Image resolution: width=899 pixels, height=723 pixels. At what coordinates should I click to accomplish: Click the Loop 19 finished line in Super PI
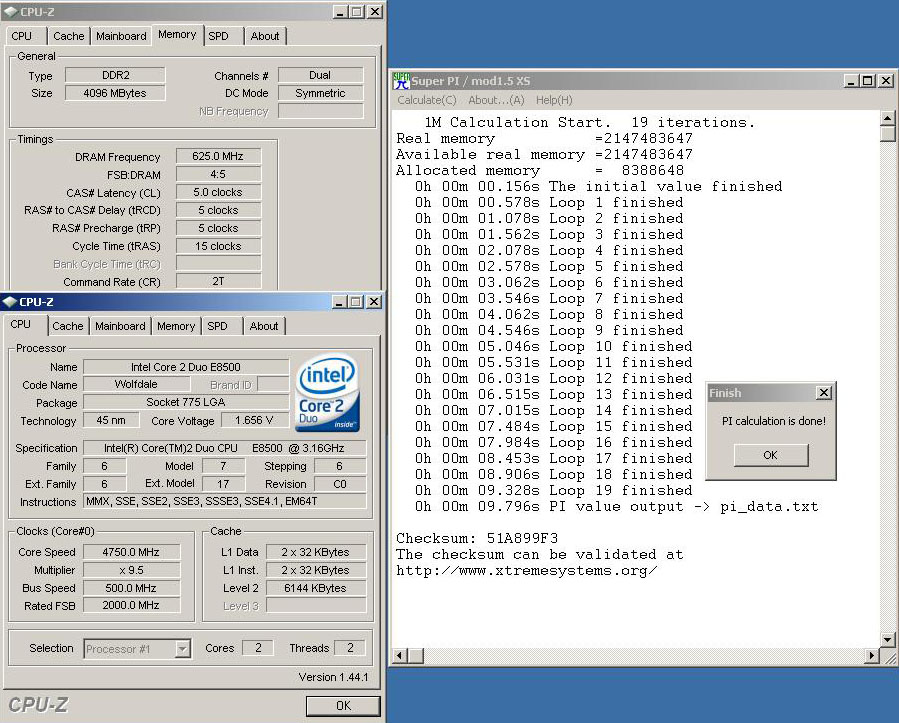point(554,491)
